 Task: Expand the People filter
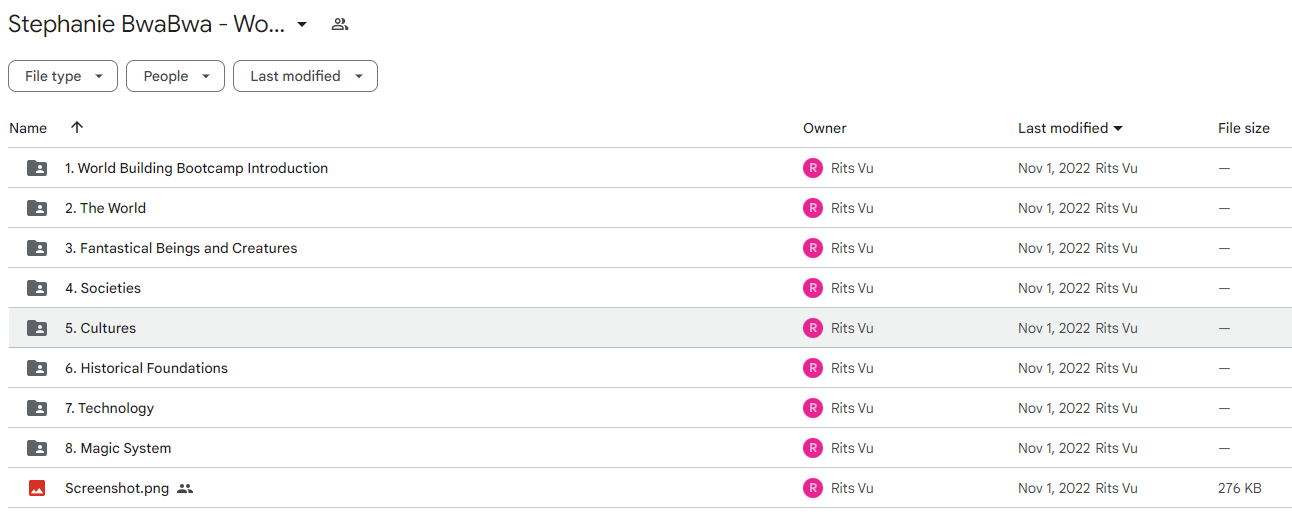[x=175, y=76]
